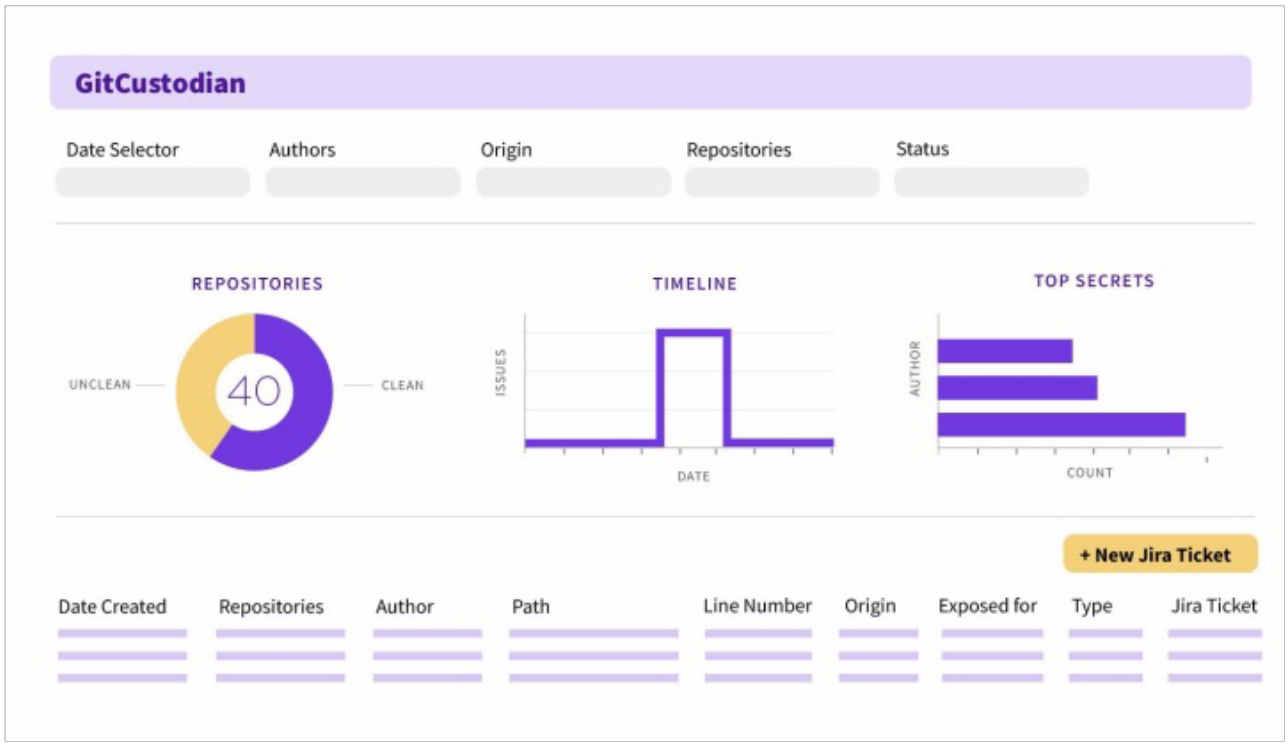The width and height of the screenshot is (1288, 747).
Task: Sort by the Author column header
Action: [405, 606]
